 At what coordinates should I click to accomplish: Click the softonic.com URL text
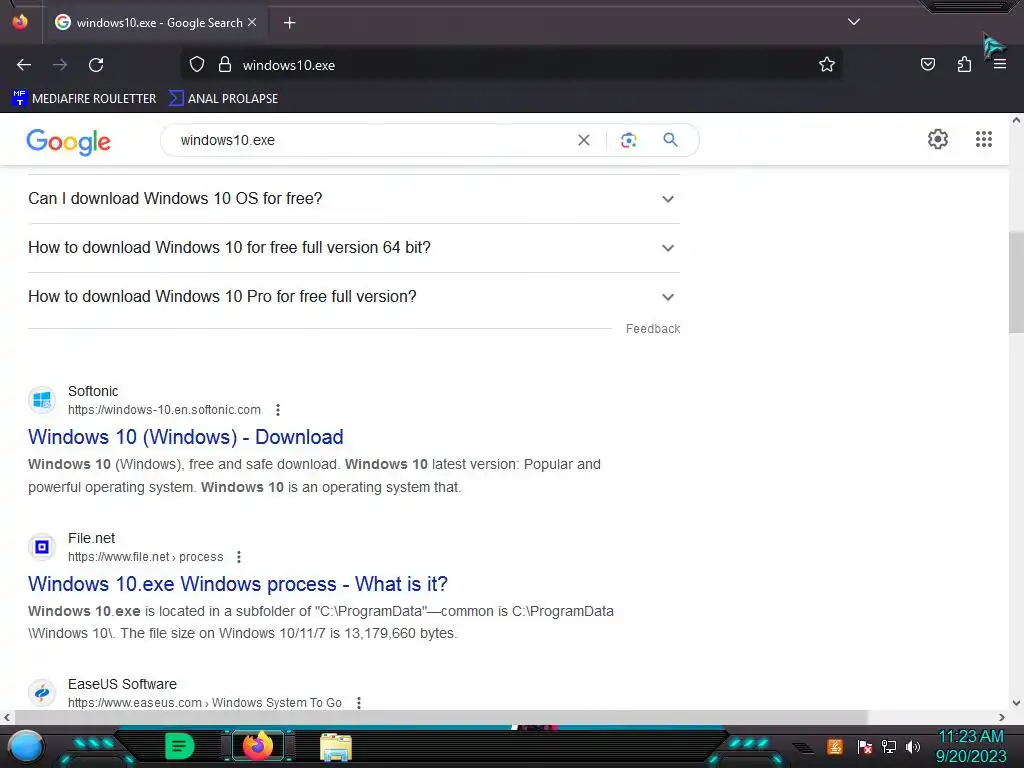(x=164, y=410)
